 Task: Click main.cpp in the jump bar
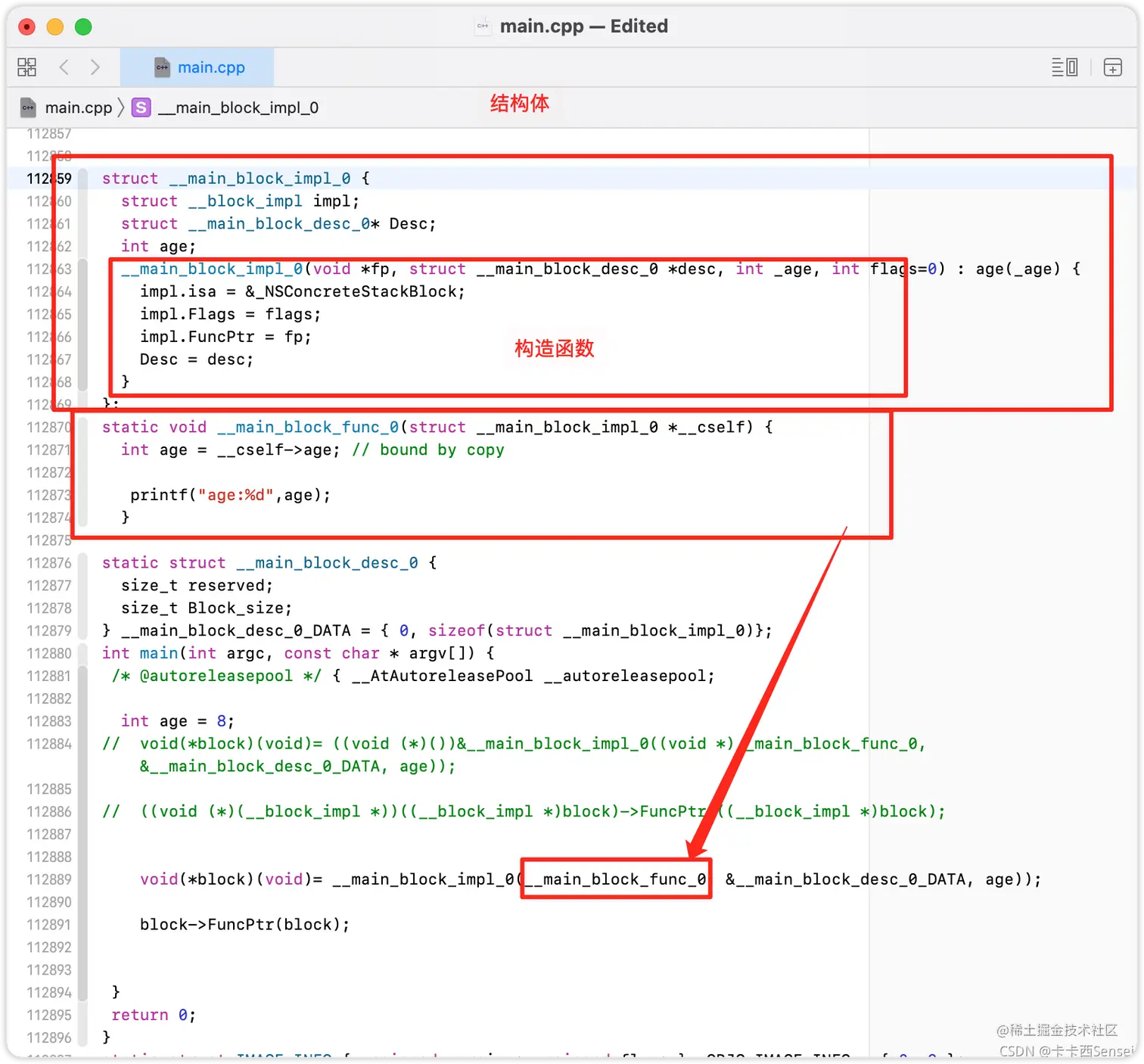tap(78, 107)
